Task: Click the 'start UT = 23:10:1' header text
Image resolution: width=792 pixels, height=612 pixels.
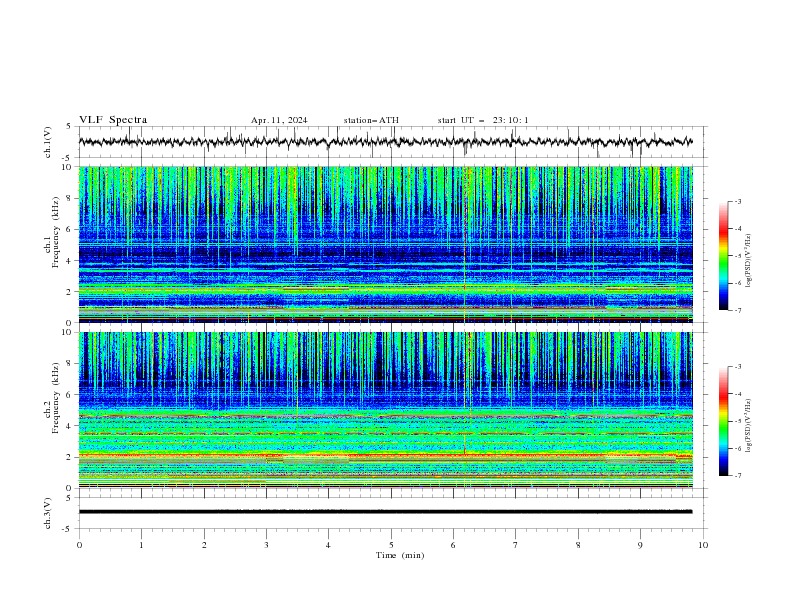Action: [x=483, y=120]
